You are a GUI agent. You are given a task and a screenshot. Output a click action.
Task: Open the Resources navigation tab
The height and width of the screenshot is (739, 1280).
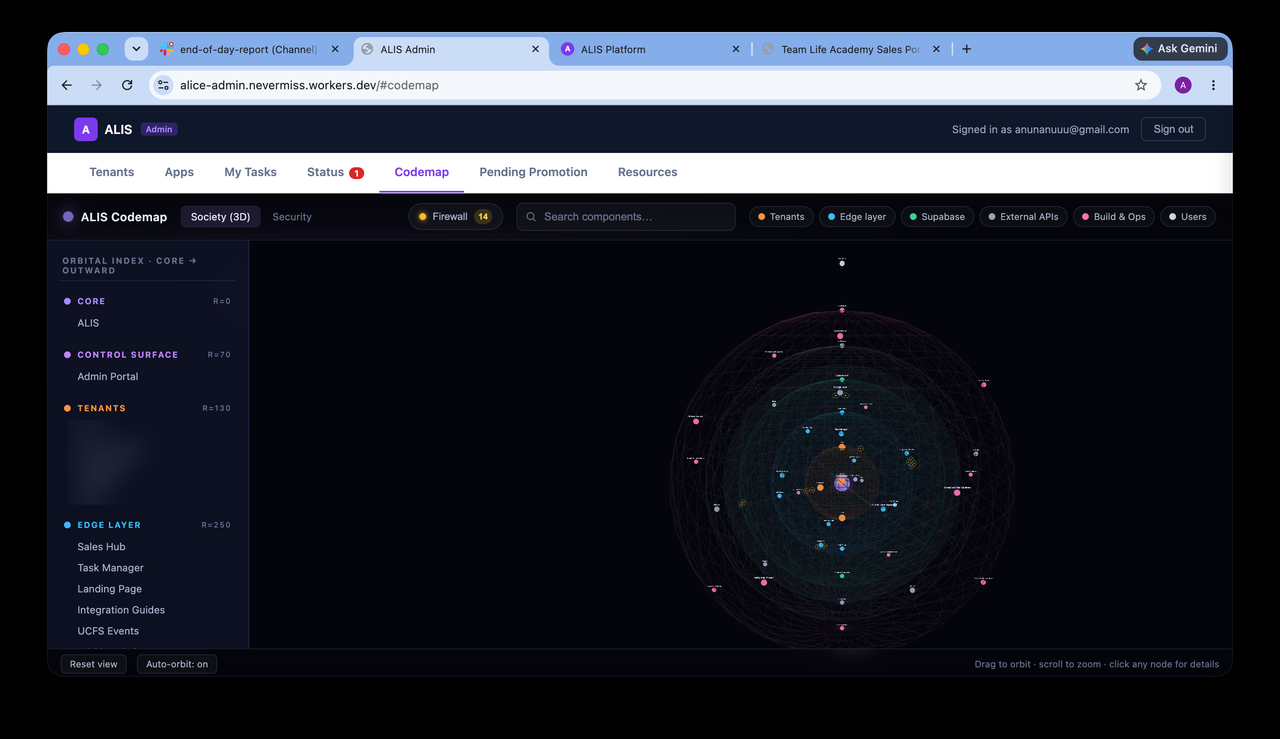pyautogui.click(x=647, y=172)
